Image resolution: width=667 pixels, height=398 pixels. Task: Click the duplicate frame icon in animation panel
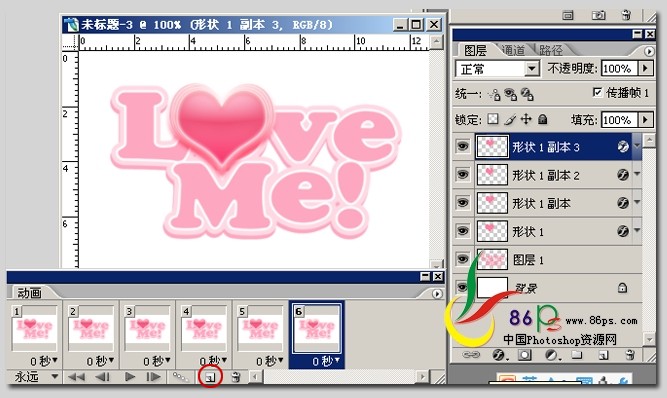tap(211, 377)
